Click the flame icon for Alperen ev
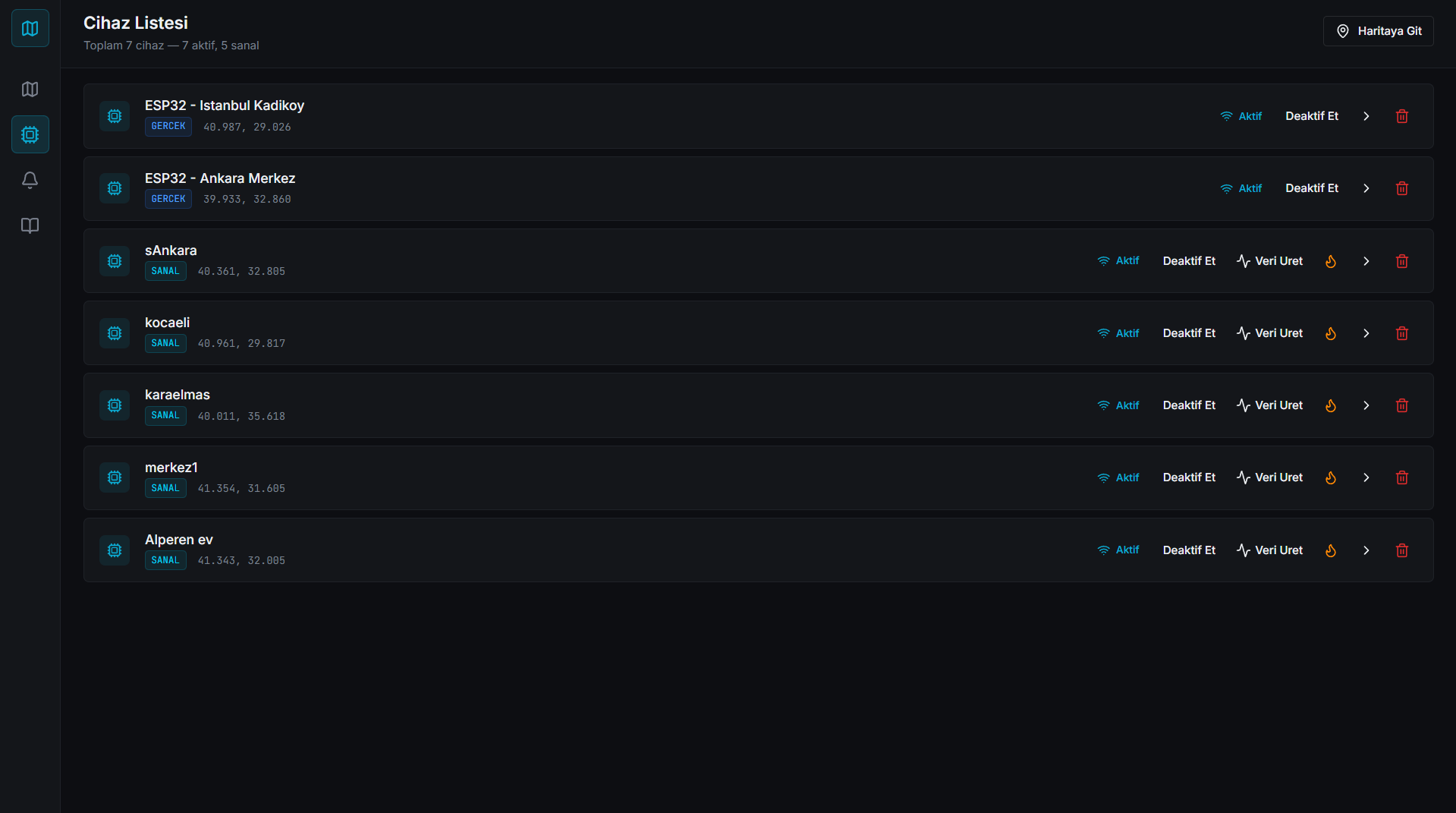Viewport: 1456px width, 813px height. pos(1330,550)
